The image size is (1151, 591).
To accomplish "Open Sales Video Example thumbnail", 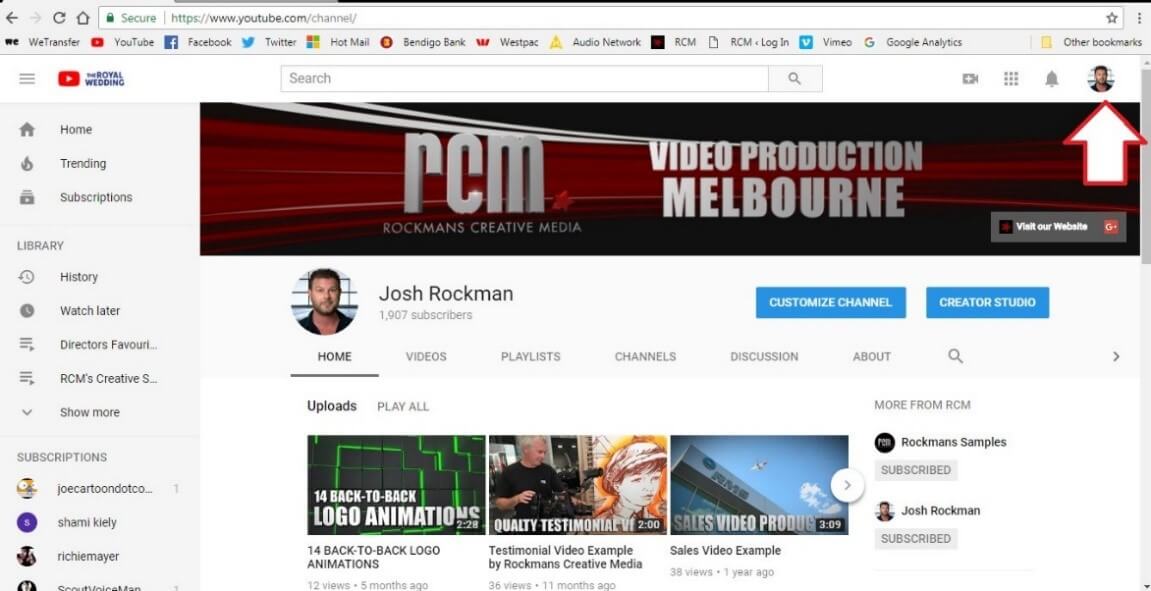I will (x=760, y=485).
